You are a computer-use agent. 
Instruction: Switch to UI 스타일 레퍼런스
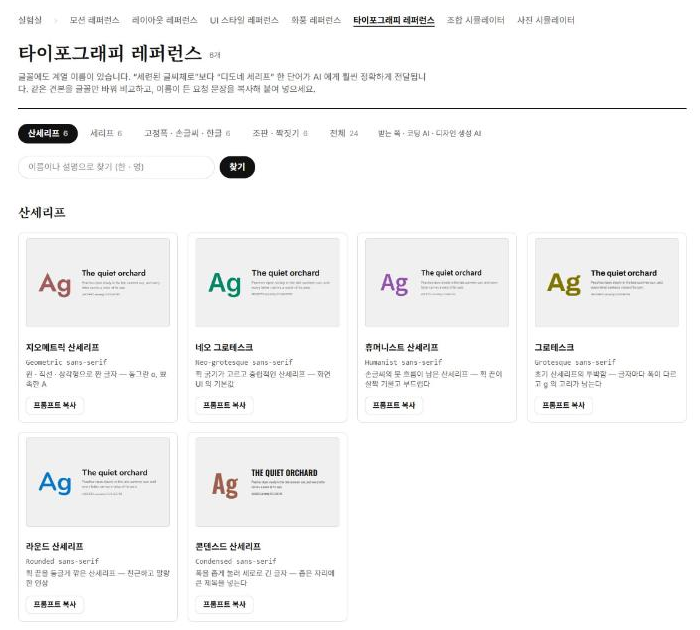[x=244, y=20]
